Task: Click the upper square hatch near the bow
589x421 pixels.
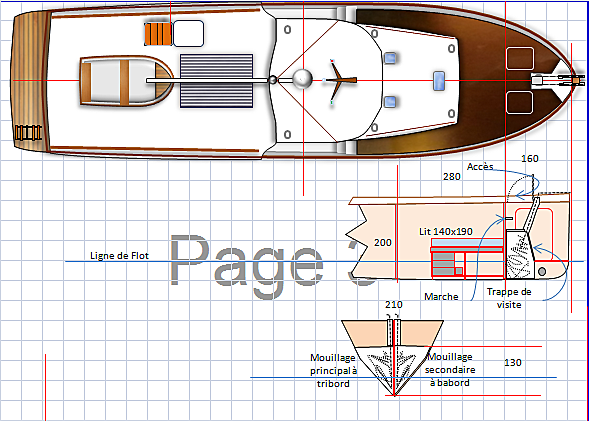Action: (x=520, y=59)
